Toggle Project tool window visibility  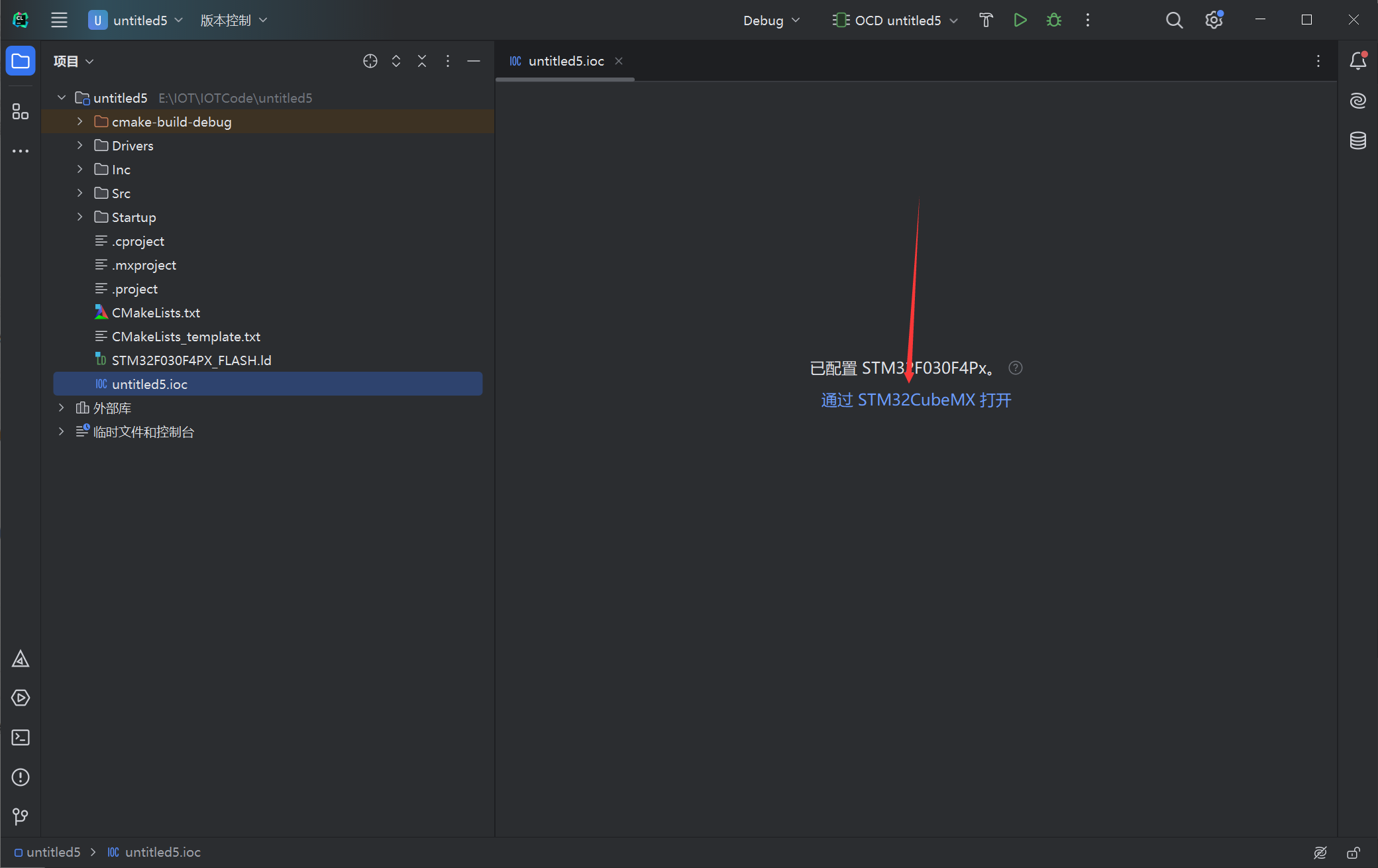click(21, 61)
